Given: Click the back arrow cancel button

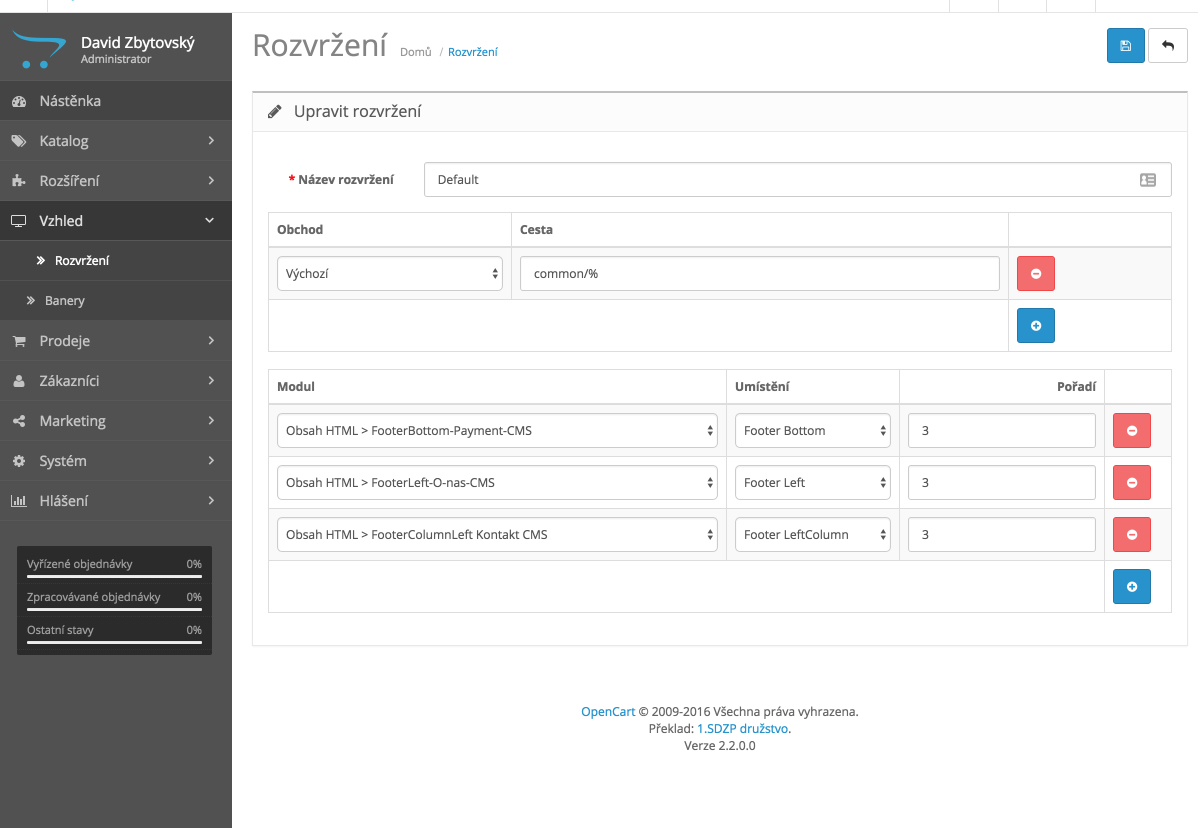Looking at the screenshot, I should pos(1167,46).
